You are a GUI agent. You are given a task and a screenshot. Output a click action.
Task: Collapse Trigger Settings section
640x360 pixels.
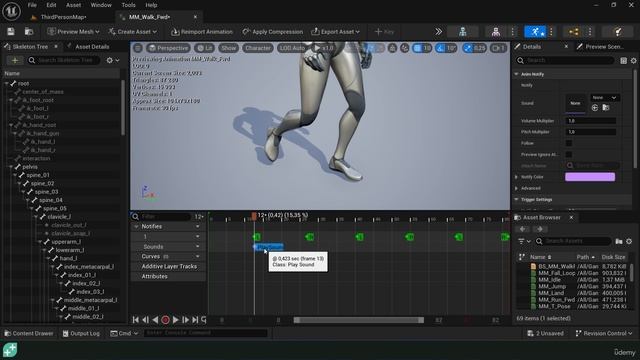point(516,200)
